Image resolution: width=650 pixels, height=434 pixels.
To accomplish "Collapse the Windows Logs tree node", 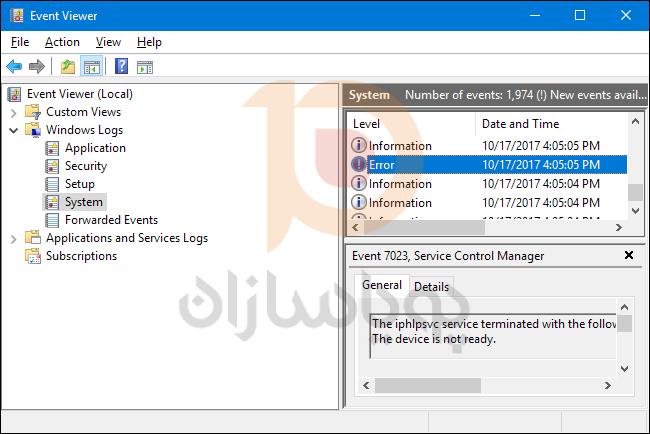I will pos(14,130).
